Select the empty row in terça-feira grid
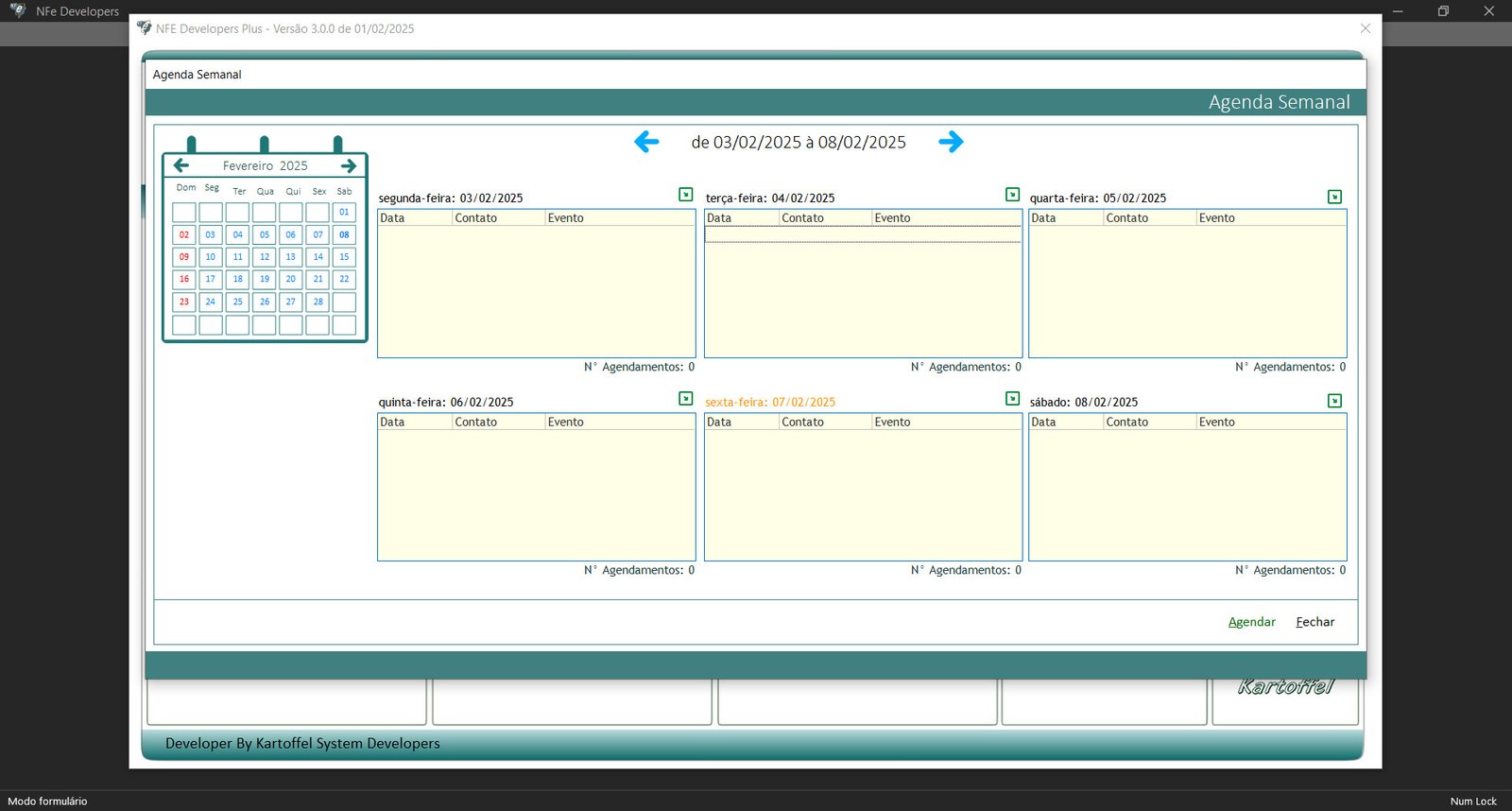This screenshot has width=1512, height=811. tap(862, 234)
